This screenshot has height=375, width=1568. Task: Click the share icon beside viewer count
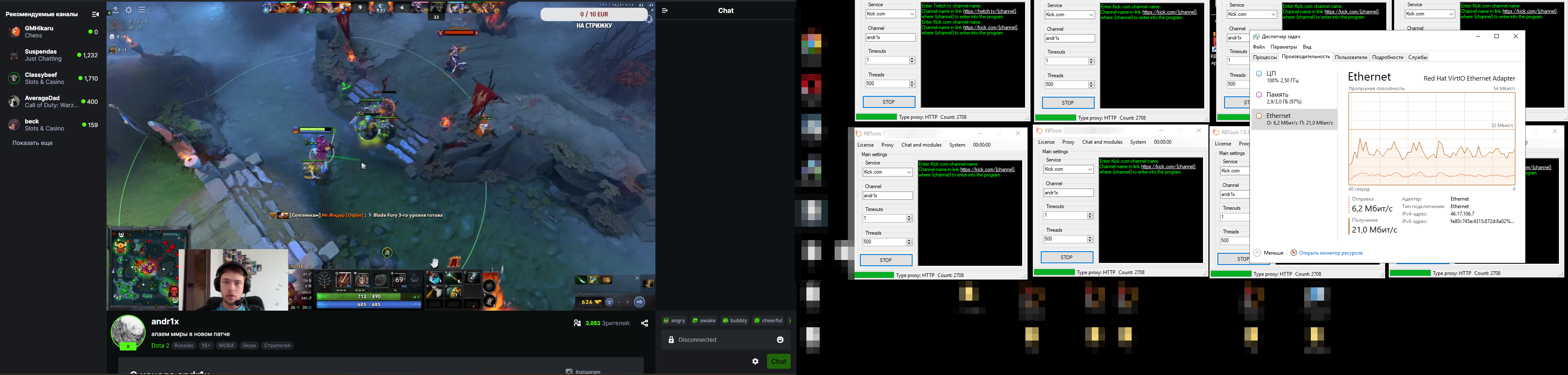[645, 323]
